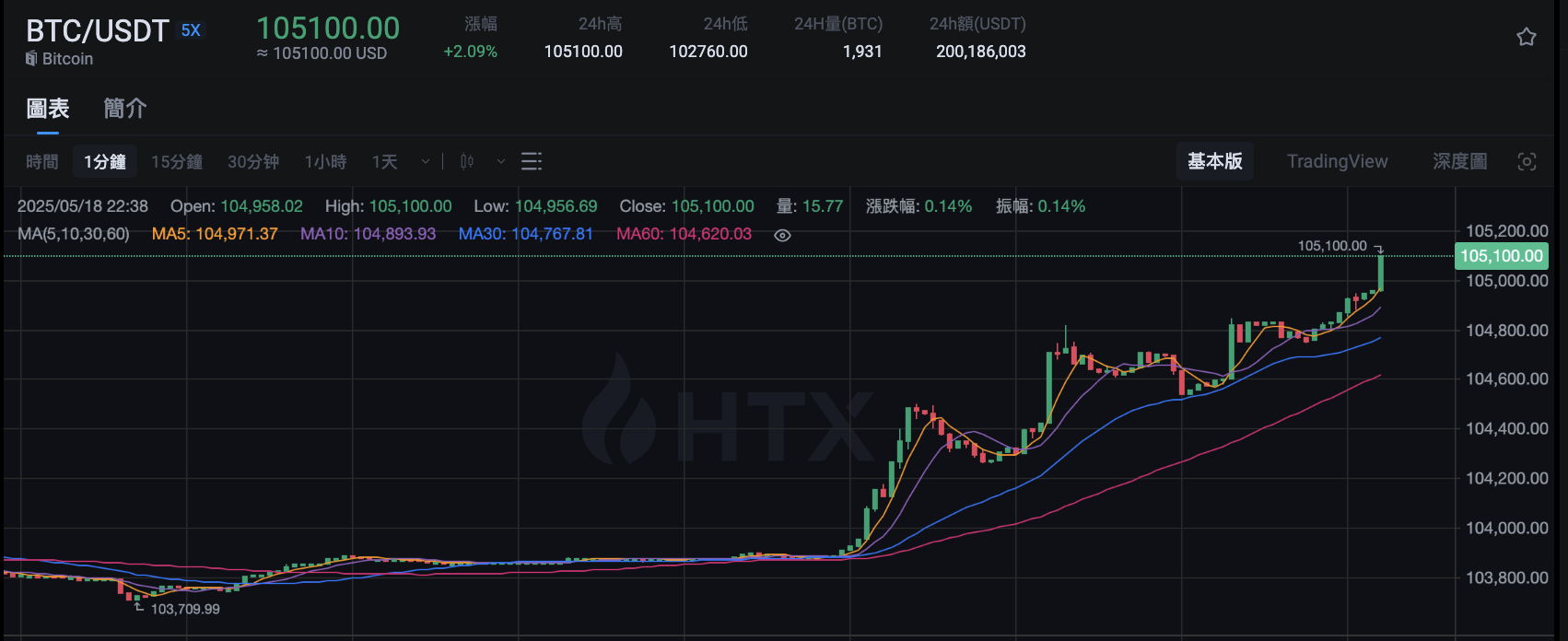
Task: Select the 1分鐘 chart interval
Action: click(105, 162)
